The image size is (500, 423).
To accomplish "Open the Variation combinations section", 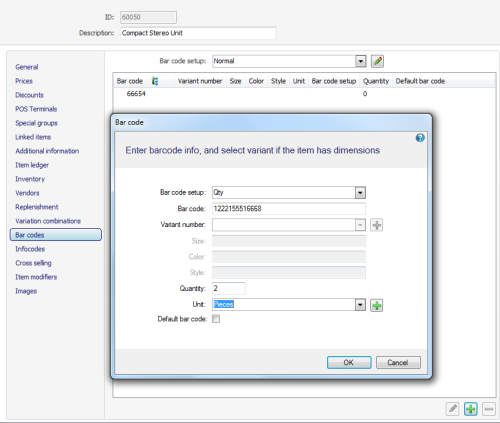I will (48, 221).
